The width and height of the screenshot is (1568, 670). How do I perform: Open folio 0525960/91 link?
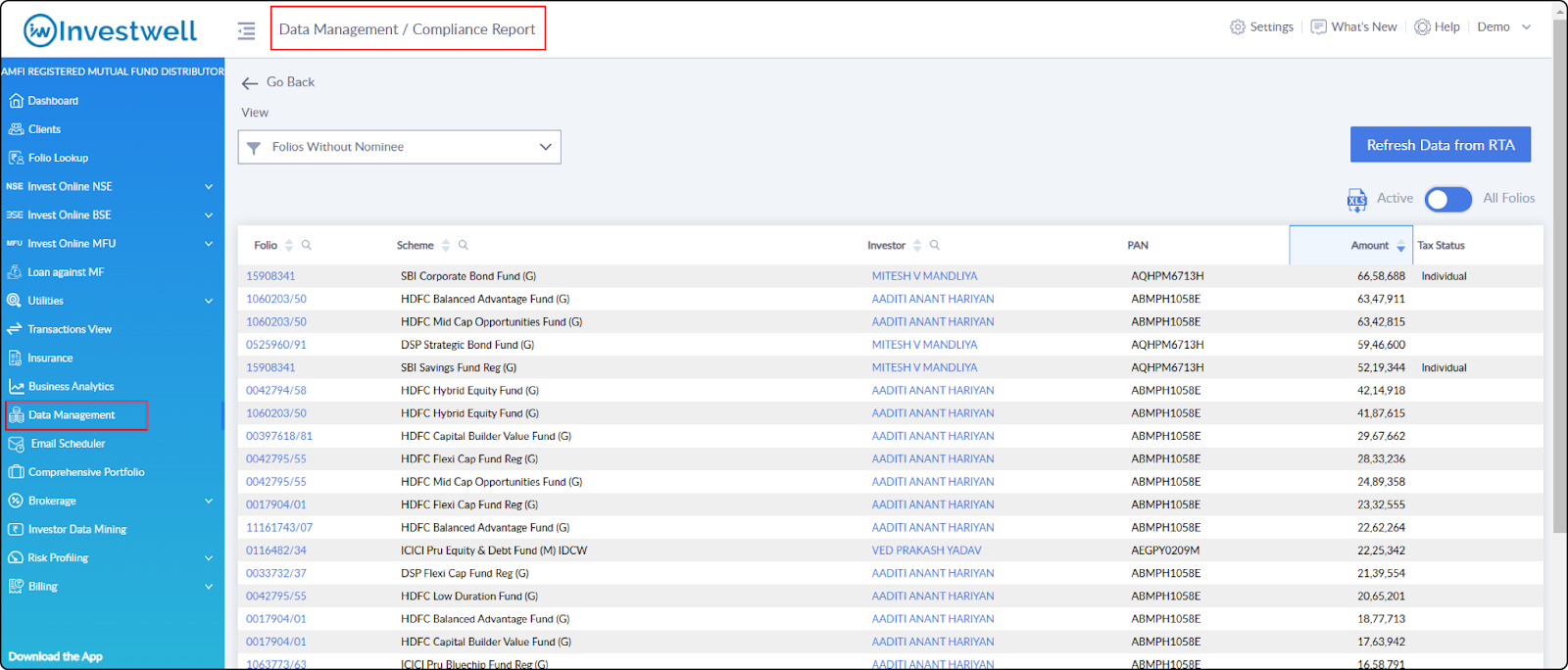(276, 345)
